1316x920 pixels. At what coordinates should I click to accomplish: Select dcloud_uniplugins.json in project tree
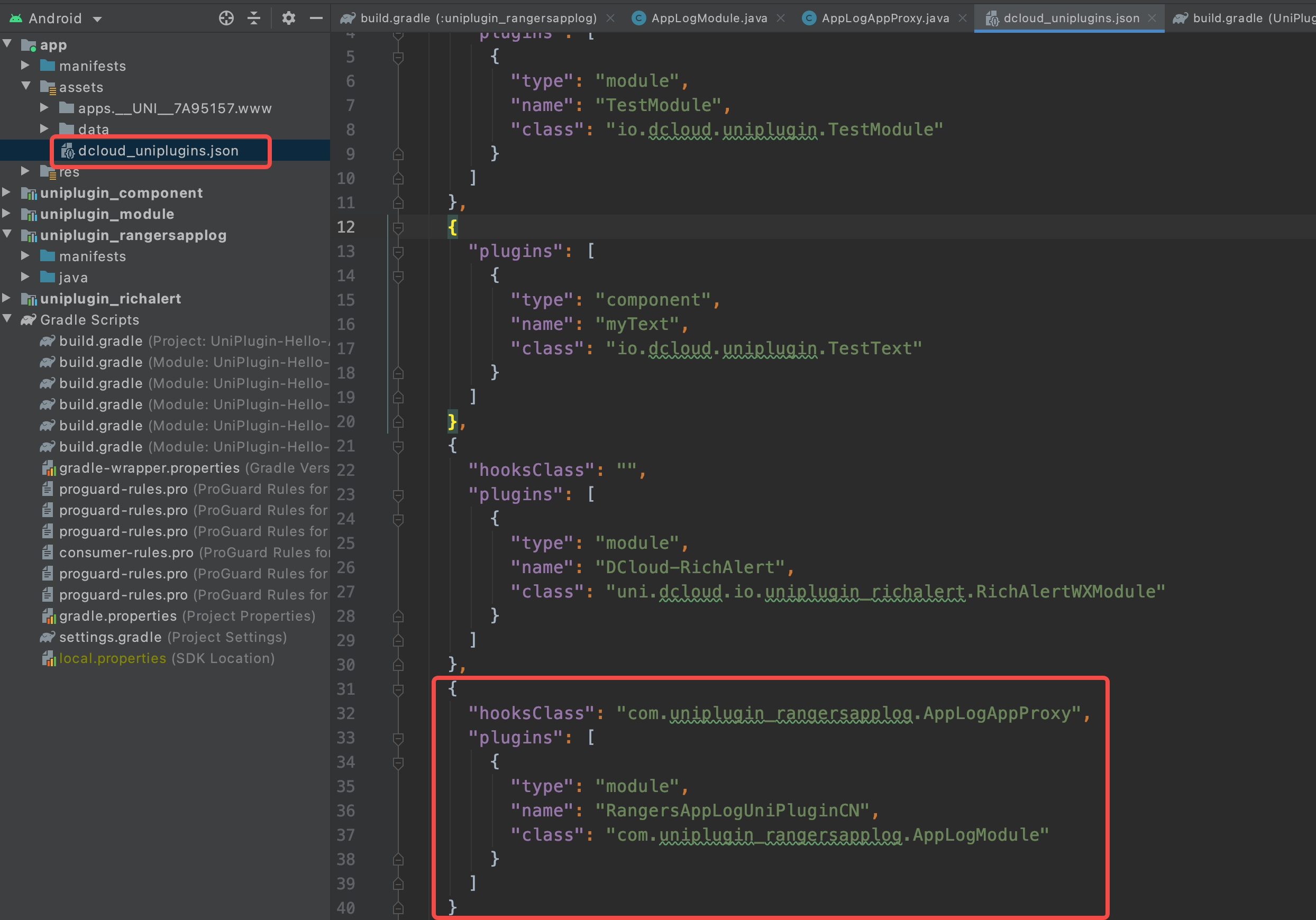(158, 151)
